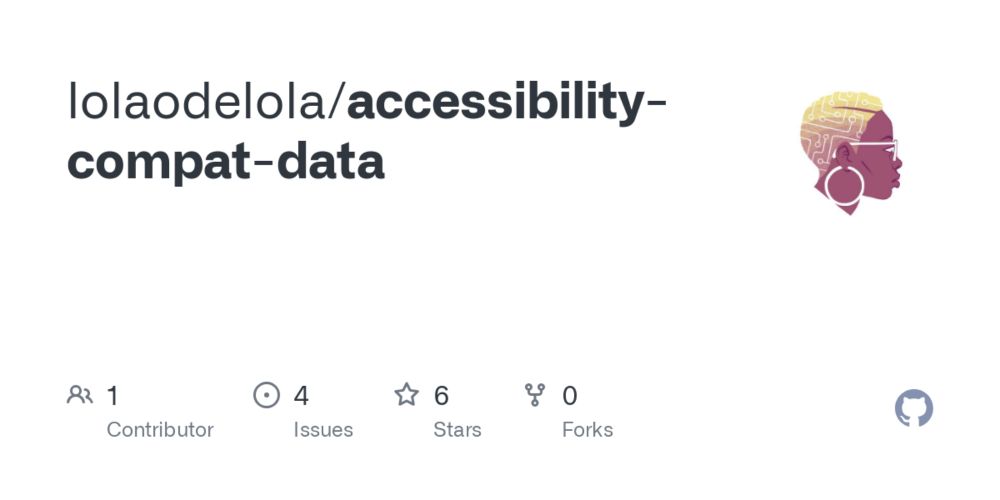Open the accessibility-compat-data repository title
The image size is (1000, 500).
366,131
